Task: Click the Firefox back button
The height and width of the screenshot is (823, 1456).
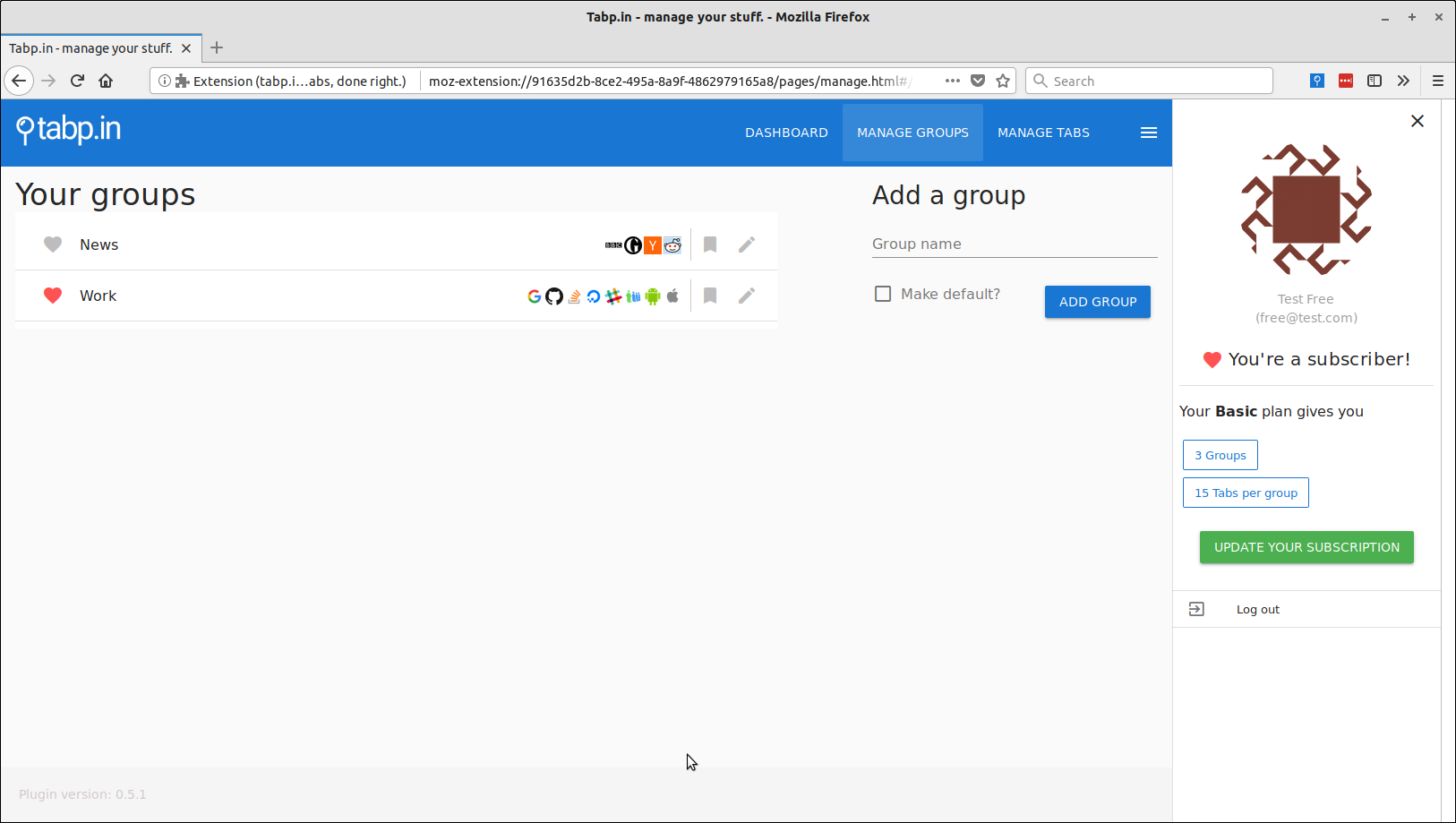Action: pos(19,81)
